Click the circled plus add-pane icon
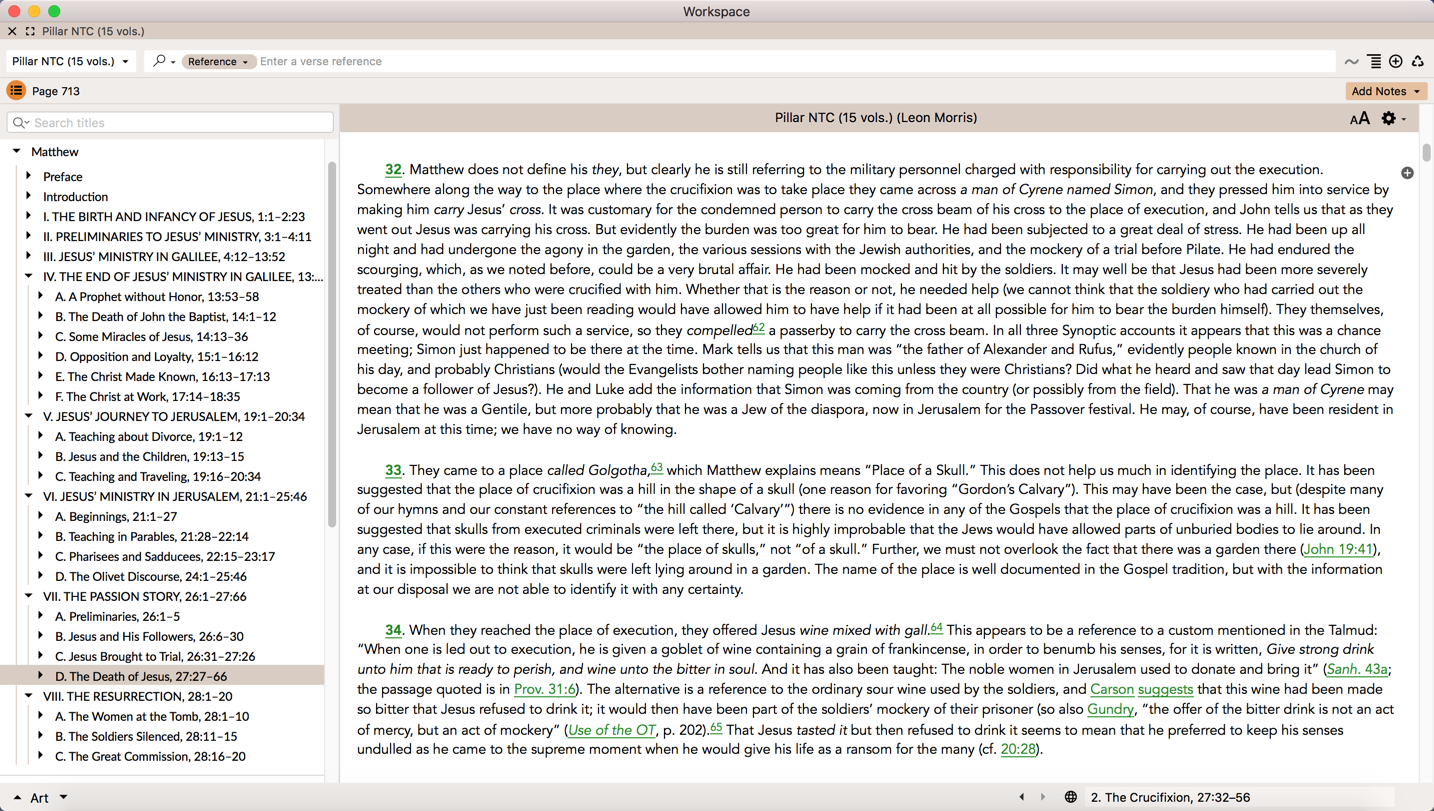Image resolution: width=1434 pixels, height=811 pixels. [x=1396, y=62]
